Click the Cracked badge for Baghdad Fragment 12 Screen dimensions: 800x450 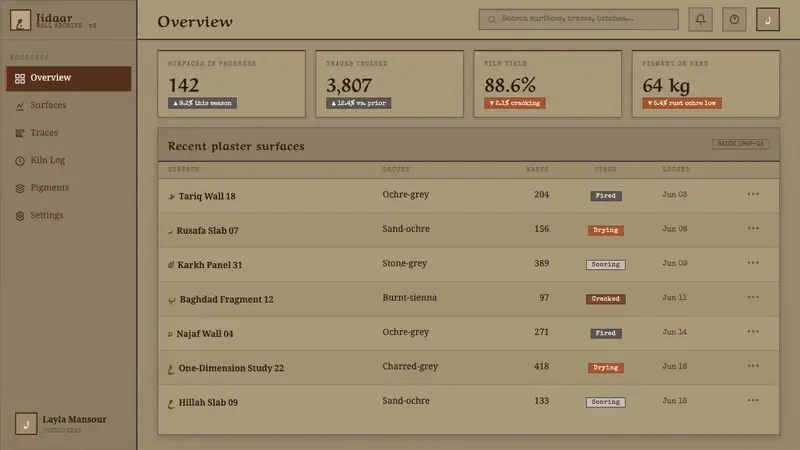pos(606,299)
